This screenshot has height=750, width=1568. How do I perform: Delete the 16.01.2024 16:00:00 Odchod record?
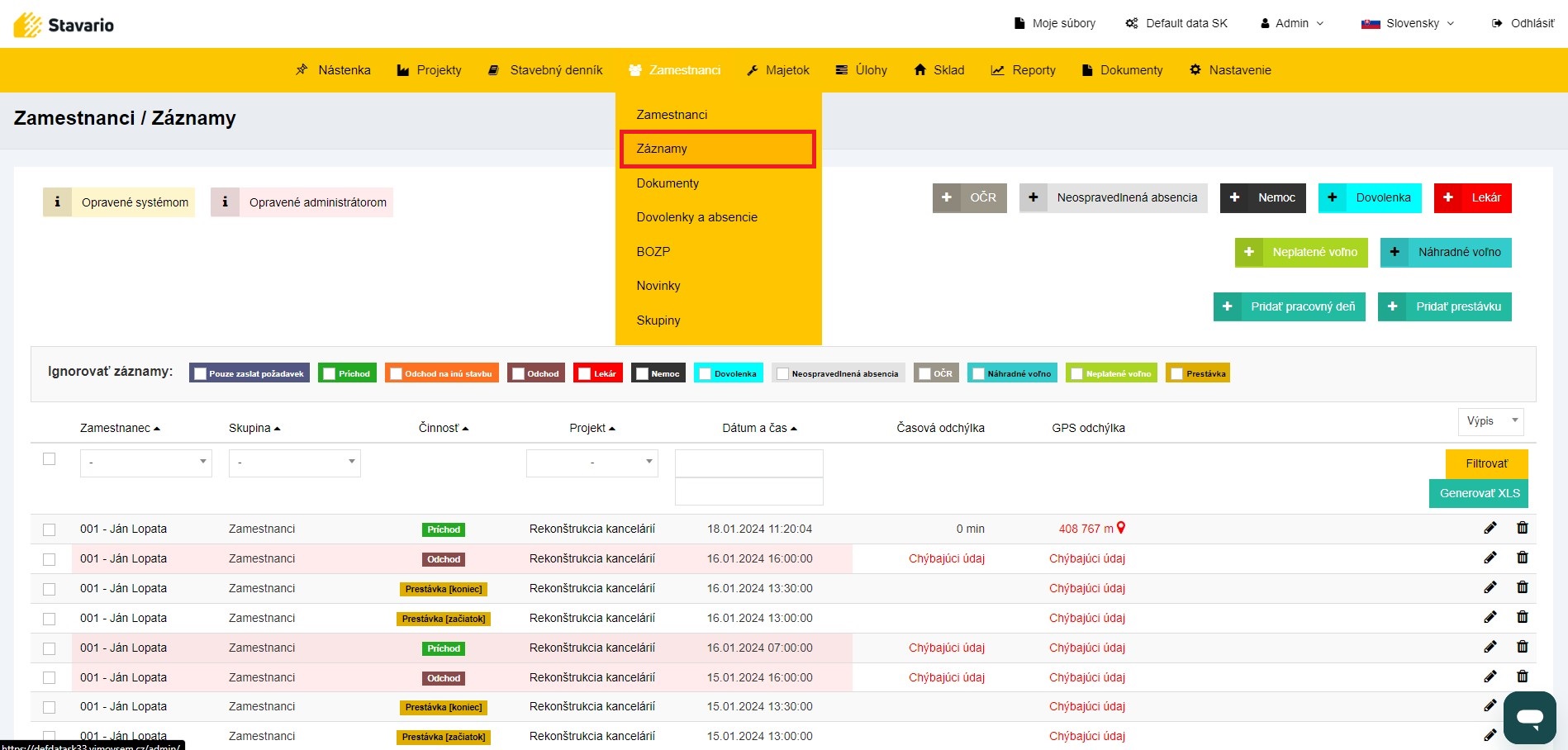click(1523, 558)
